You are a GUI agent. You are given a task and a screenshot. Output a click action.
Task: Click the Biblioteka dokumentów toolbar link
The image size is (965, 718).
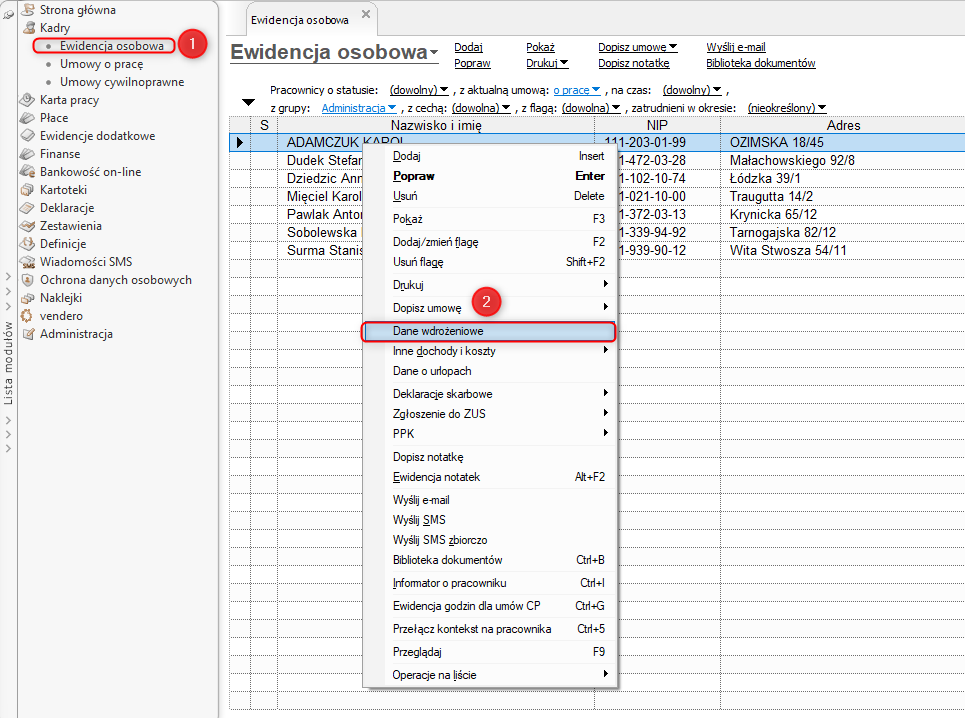760,63
